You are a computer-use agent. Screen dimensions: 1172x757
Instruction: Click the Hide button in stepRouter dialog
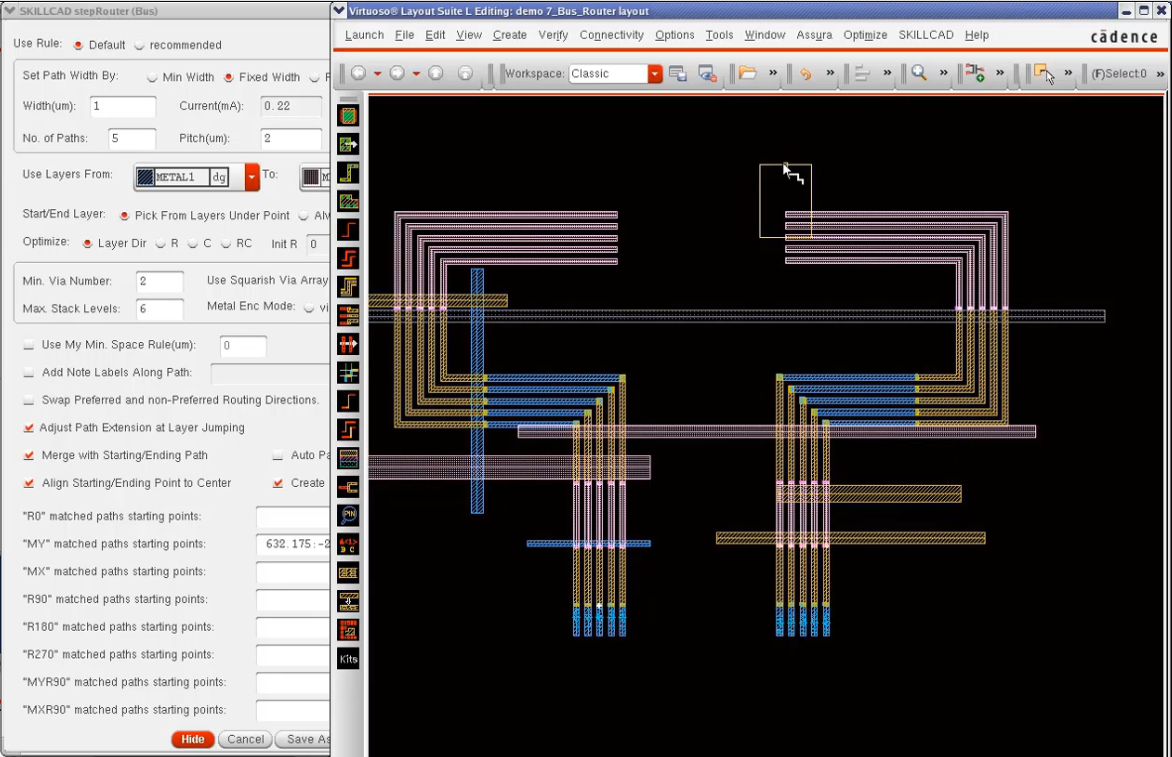(x=192, y=739)
